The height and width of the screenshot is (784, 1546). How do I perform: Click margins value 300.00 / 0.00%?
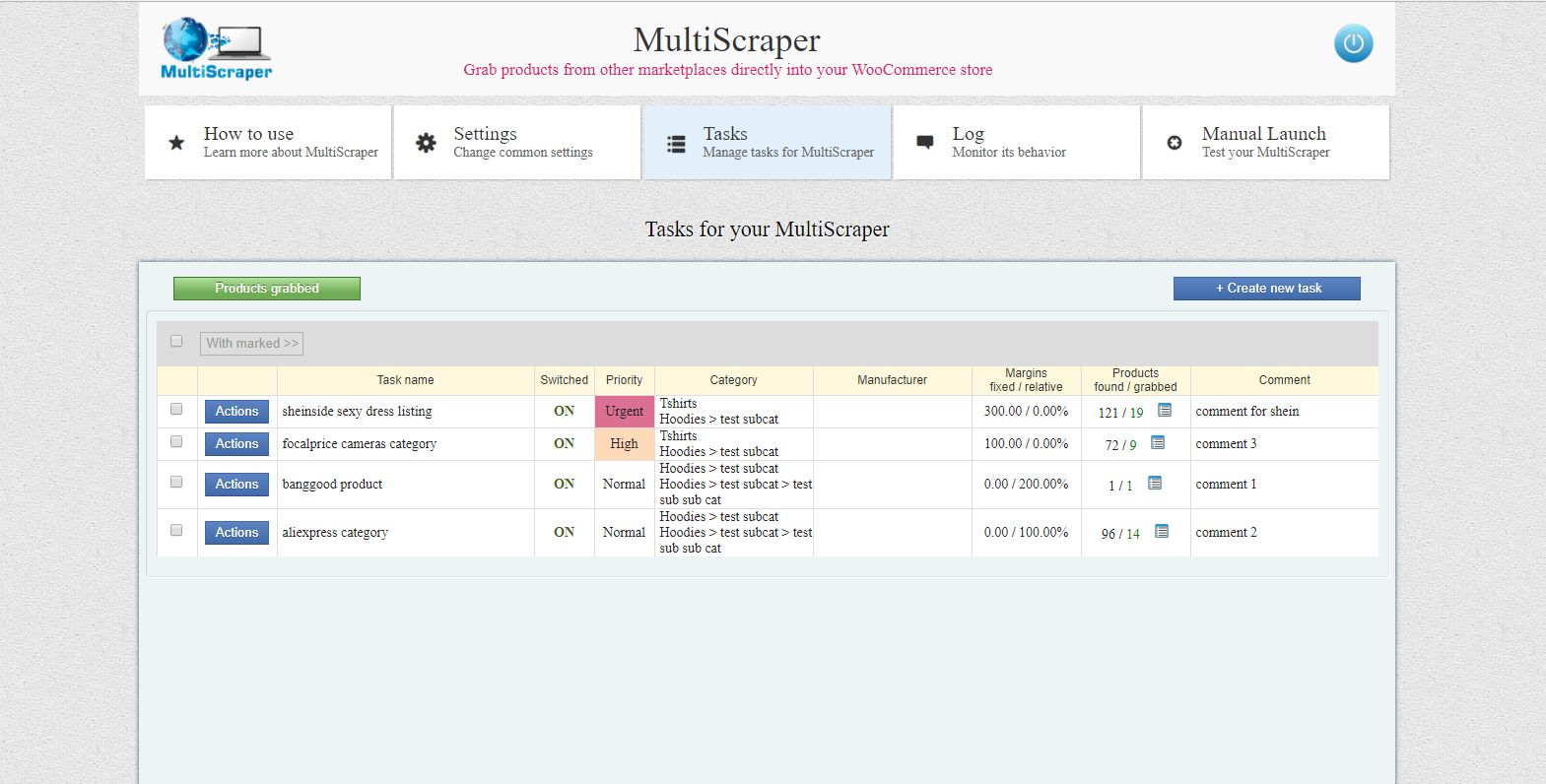(1027, 412)
